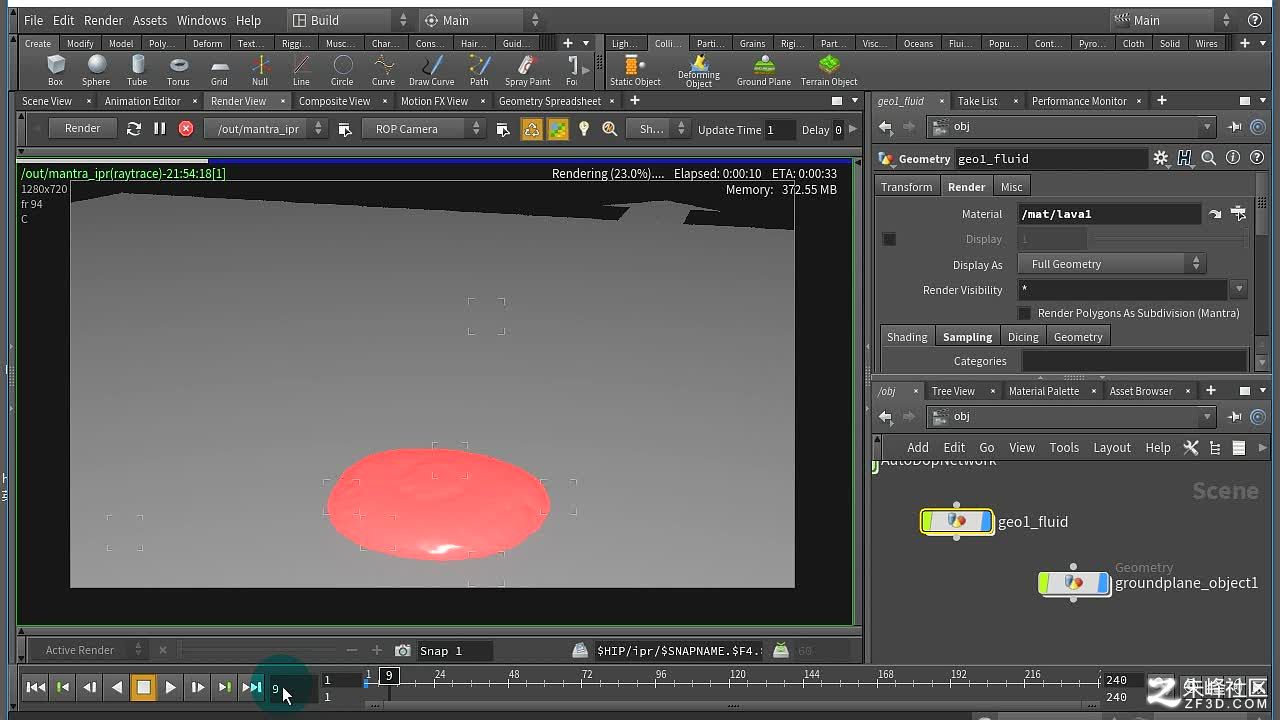This screenshot has width=1280, height=720.
Task: Switch to the Composite View tab
Action: pyautogui.click(x=334, y=101)
